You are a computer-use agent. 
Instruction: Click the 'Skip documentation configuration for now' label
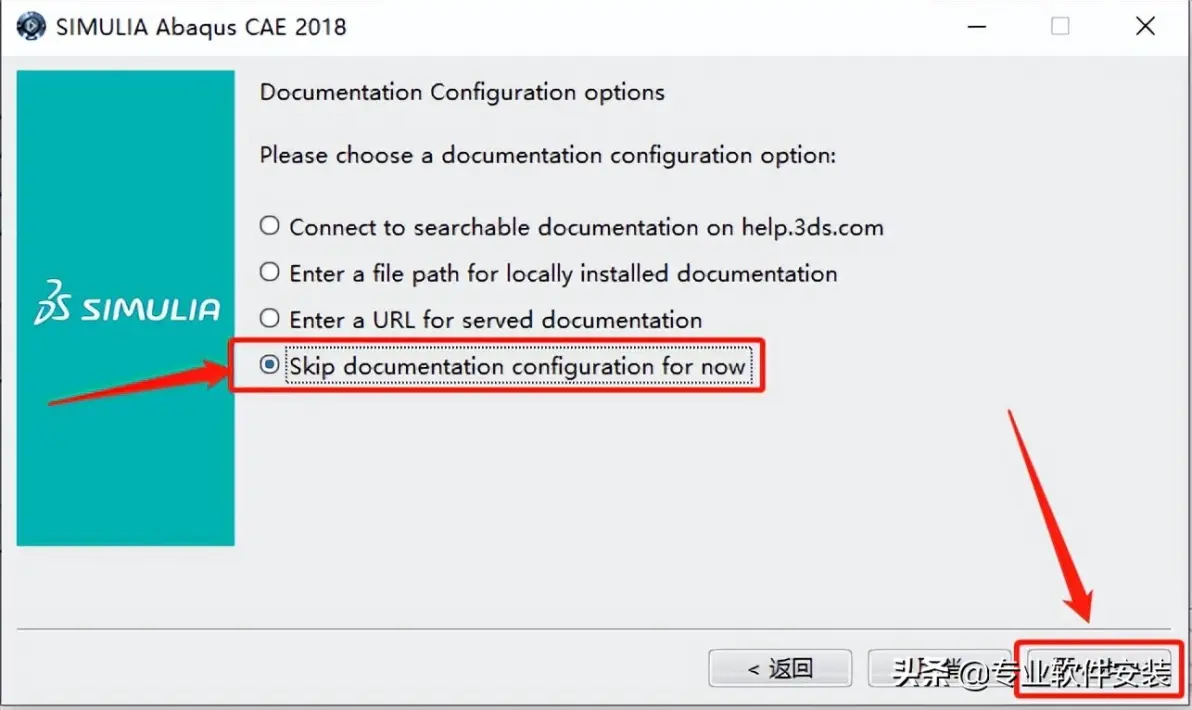click(x=518, y=366)
